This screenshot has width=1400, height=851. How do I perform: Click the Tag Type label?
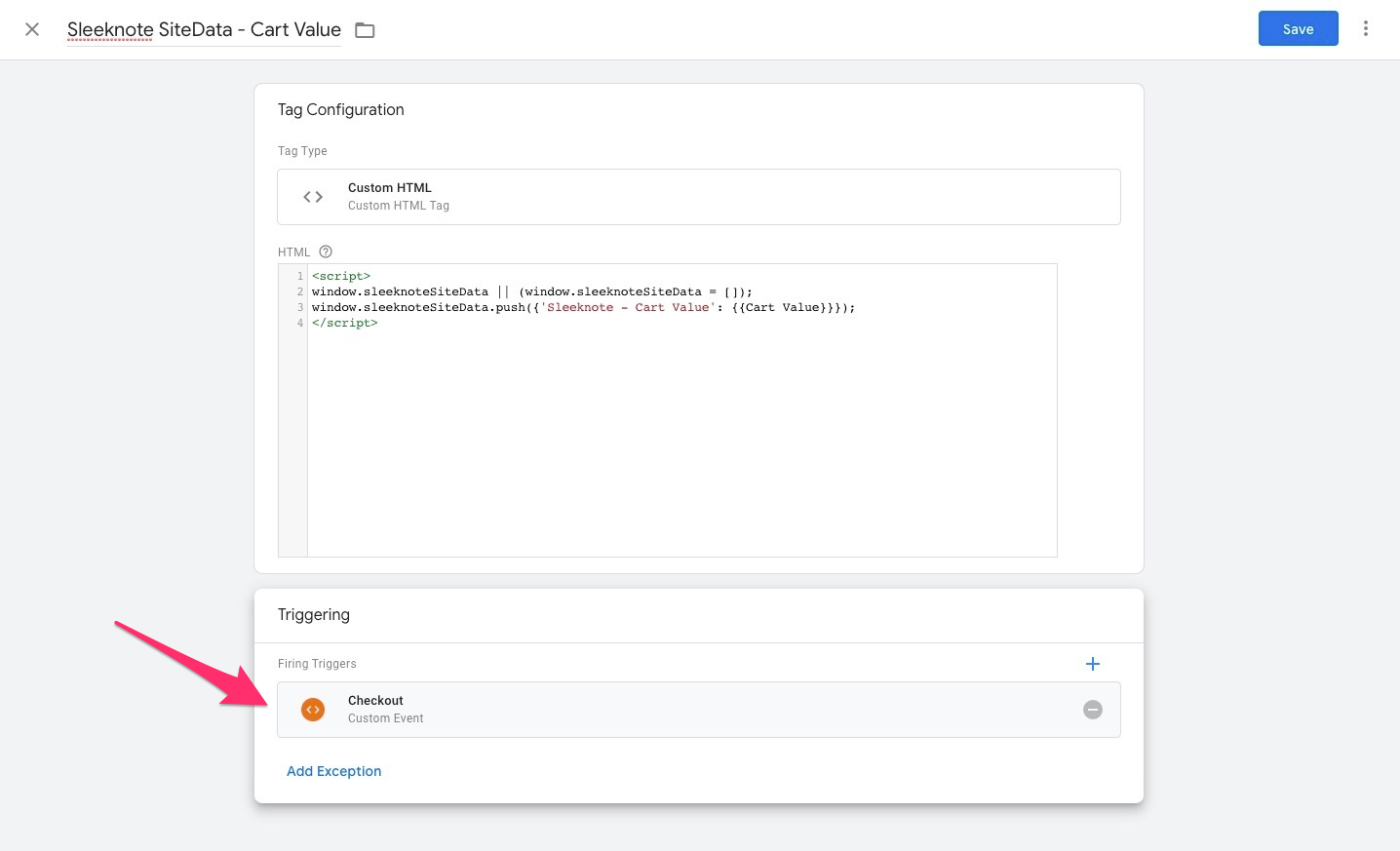(302, 151)
